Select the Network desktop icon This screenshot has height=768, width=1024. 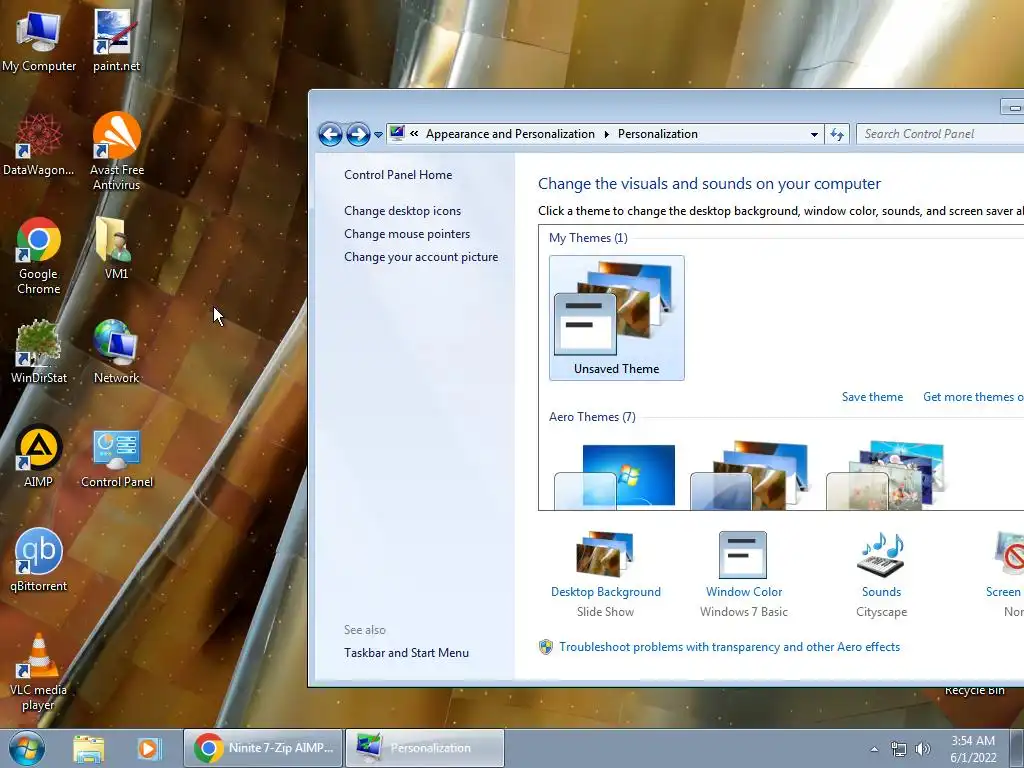tap(116, 351)
